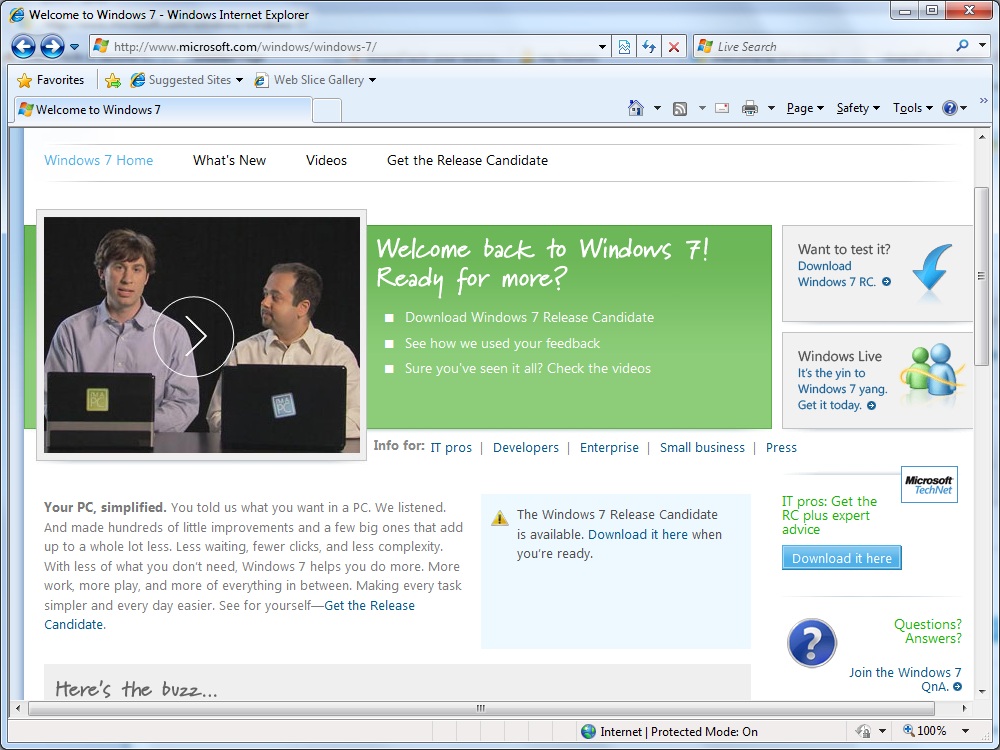Click the 100% zoom level button
Image resolution: width=1000 pixels, height=750 pixels.
coord(925,731)
